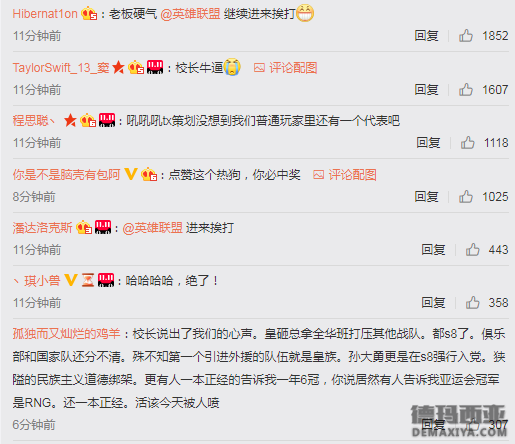Click thumbs-up on the comment with 1118 likes
This screenshot has height=444, width=515.
[x=468, y=143]
